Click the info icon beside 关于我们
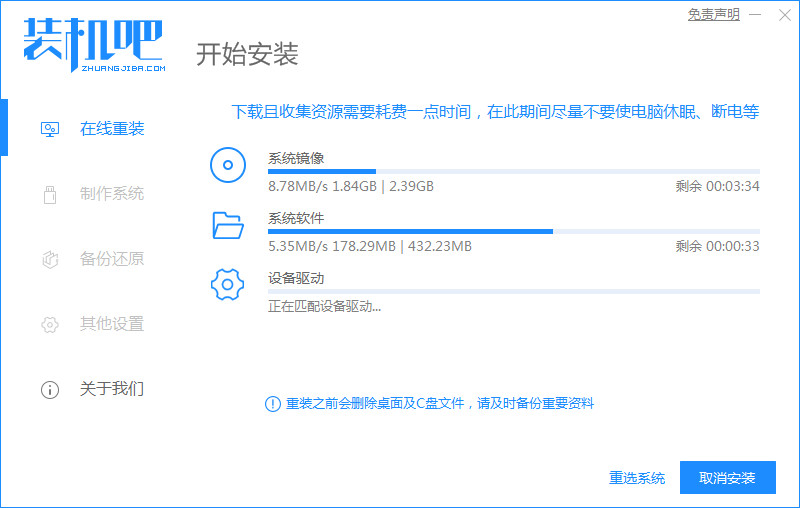This screenshot has height=508, width=800. tap(49, 389)
